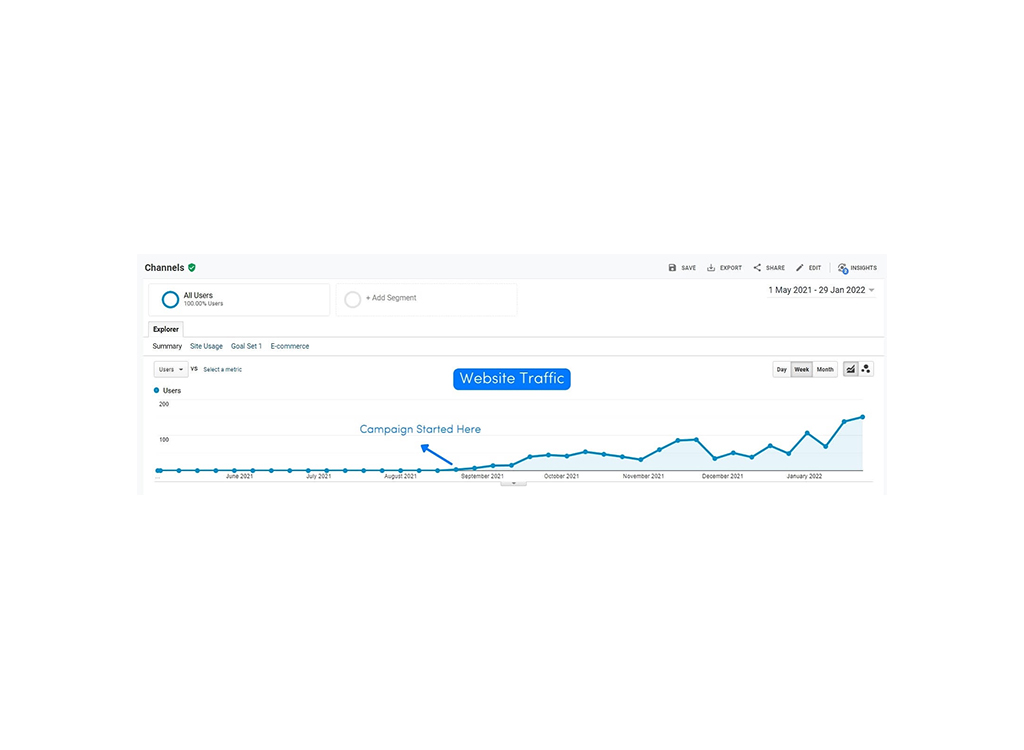The height and width of the screenshot is (750, 1024).
Task: Switch chart granularity to Day
Action: click(781, 369)
